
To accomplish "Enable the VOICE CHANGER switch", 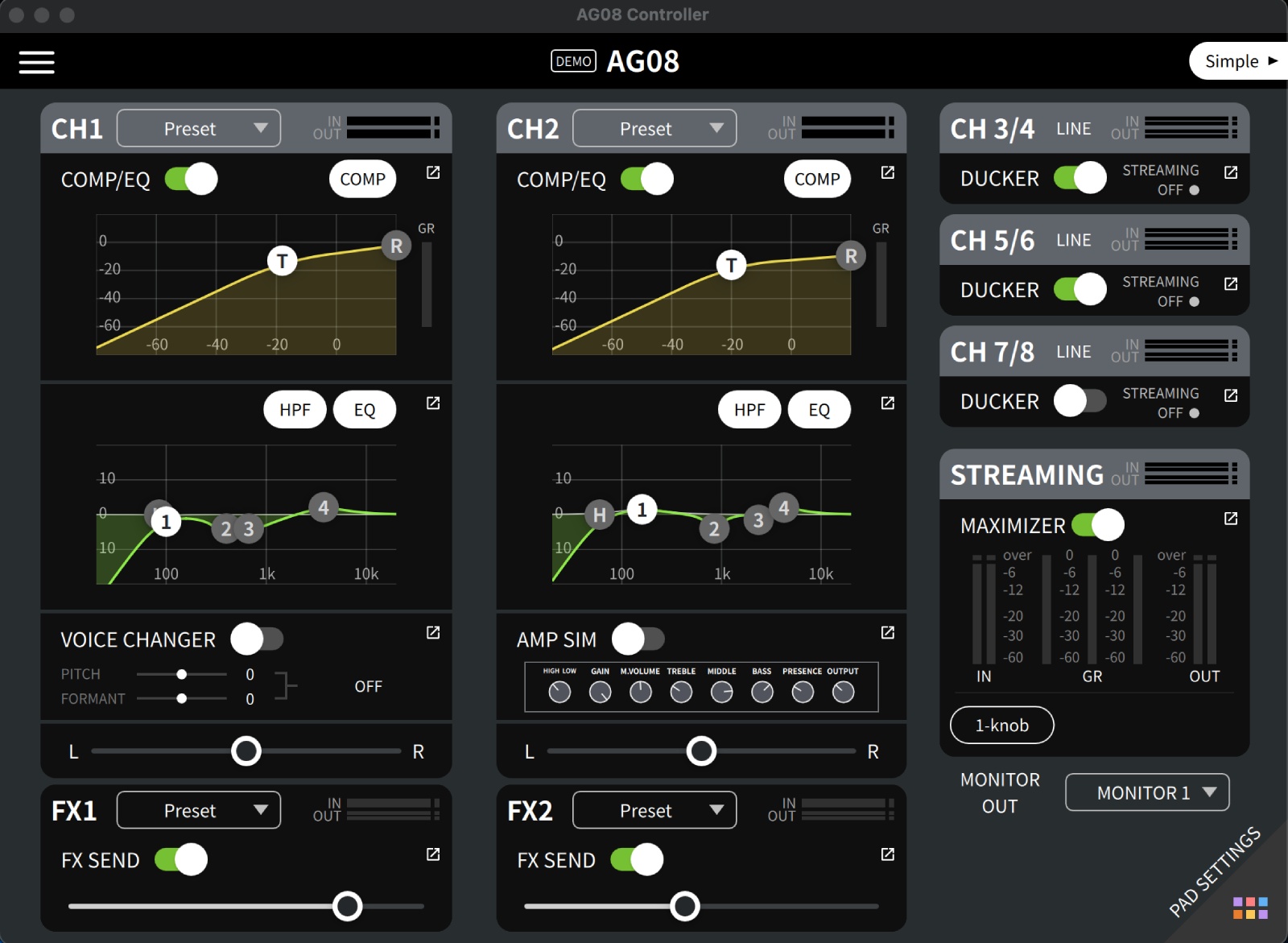I will (x=257, y=639).
